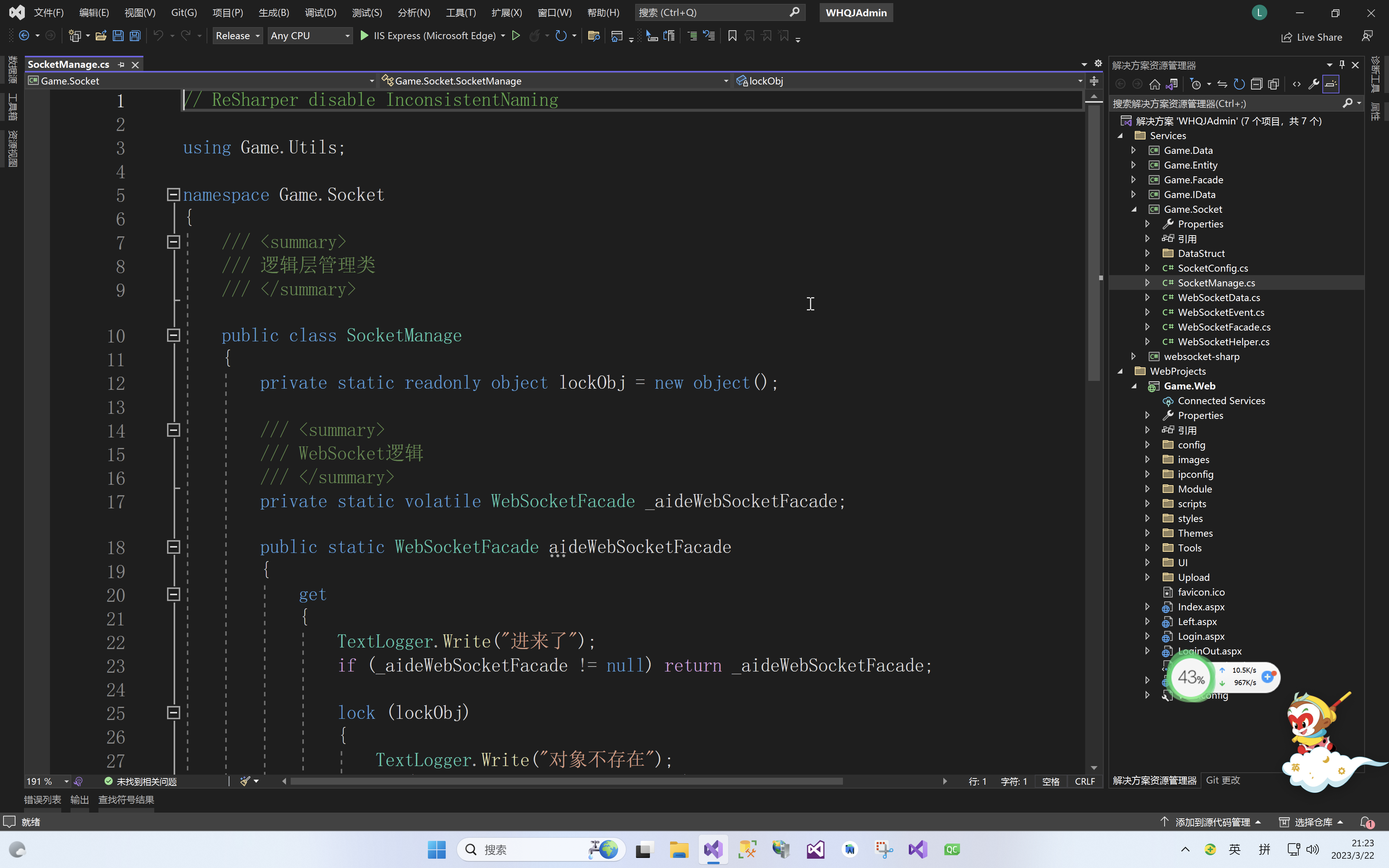Toggle a bookmark on the current line
The width and height of the screenshot is (1389, 868).
pyautogui.click(x=732, y=36)
